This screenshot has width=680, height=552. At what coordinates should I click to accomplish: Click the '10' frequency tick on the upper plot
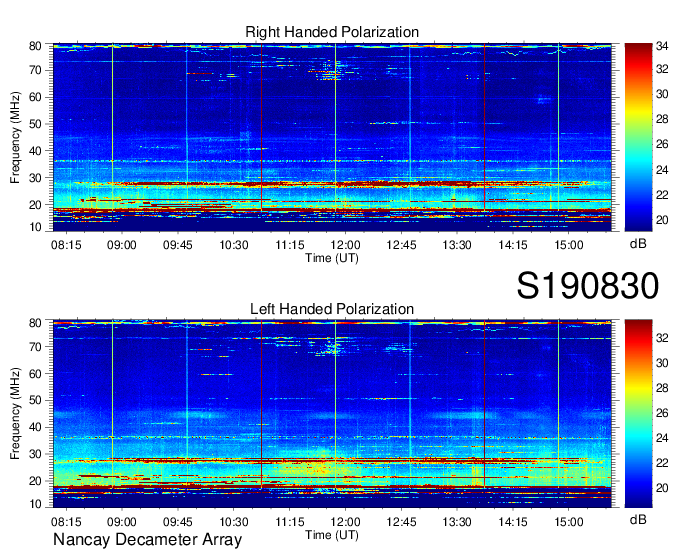pos(35,227)
